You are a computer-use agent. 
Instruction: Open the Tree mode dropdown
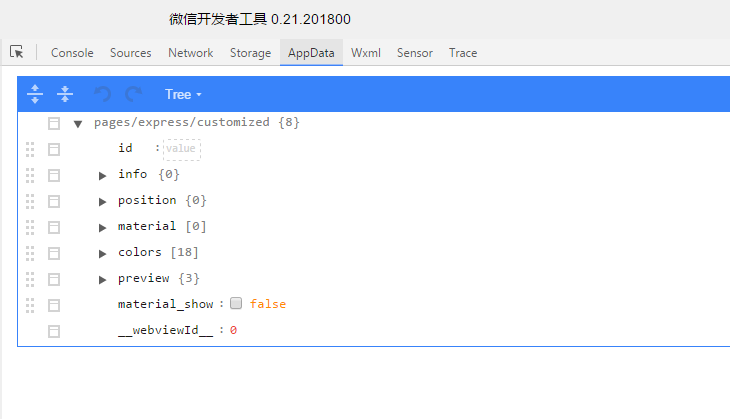(183, 95)
